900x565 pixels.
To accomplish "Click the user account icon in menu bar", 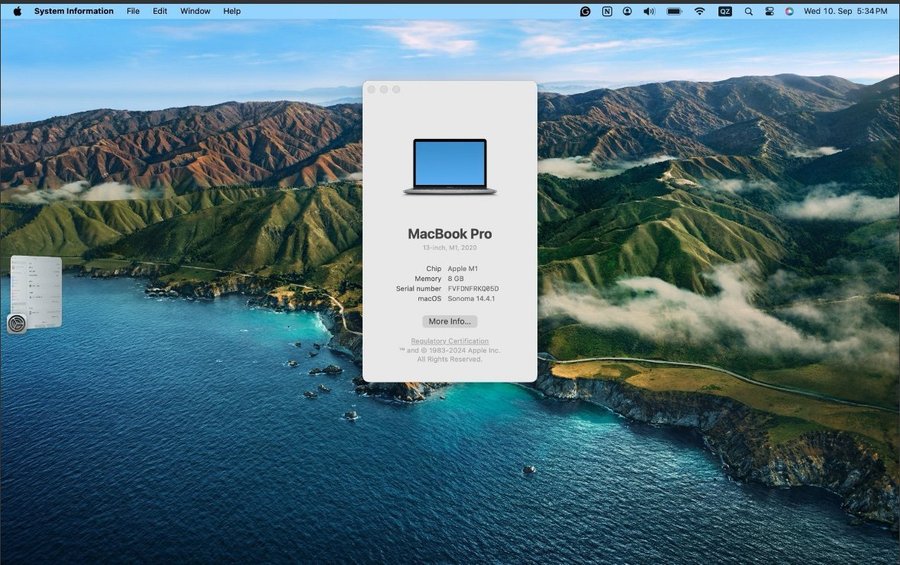I will pos(627,11).
